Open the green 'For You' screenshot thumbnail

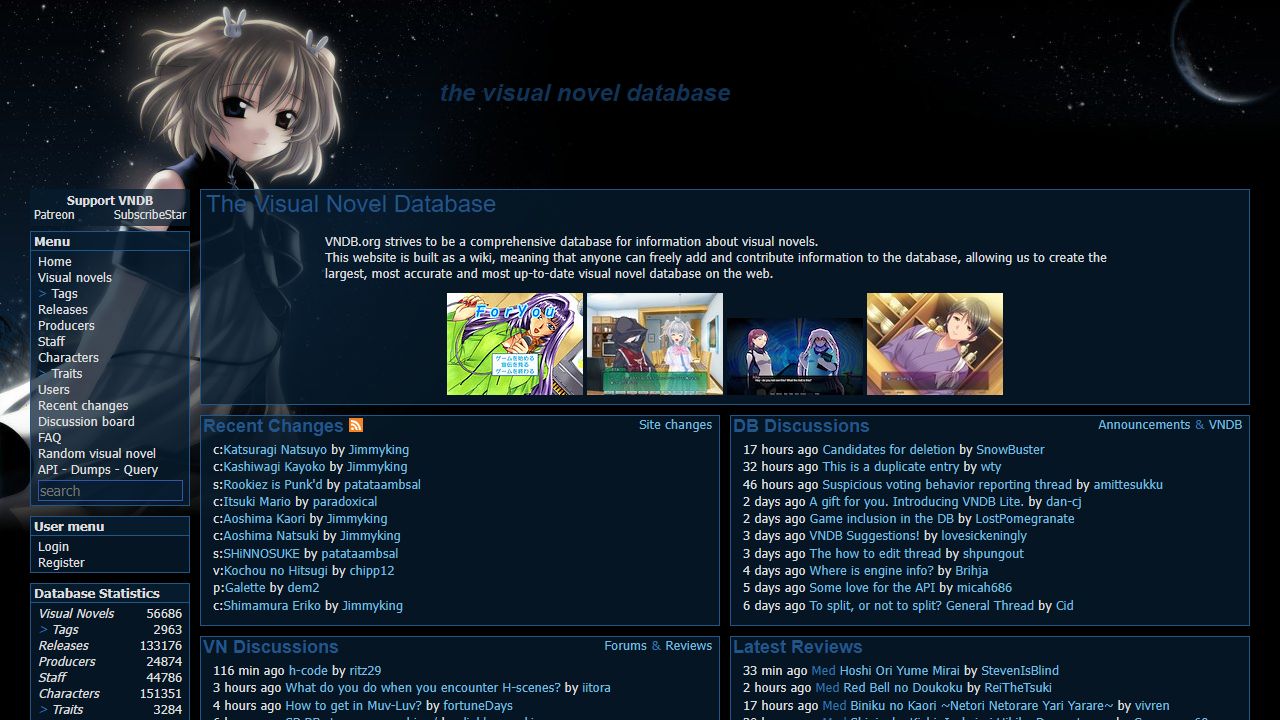click(515, 344)
